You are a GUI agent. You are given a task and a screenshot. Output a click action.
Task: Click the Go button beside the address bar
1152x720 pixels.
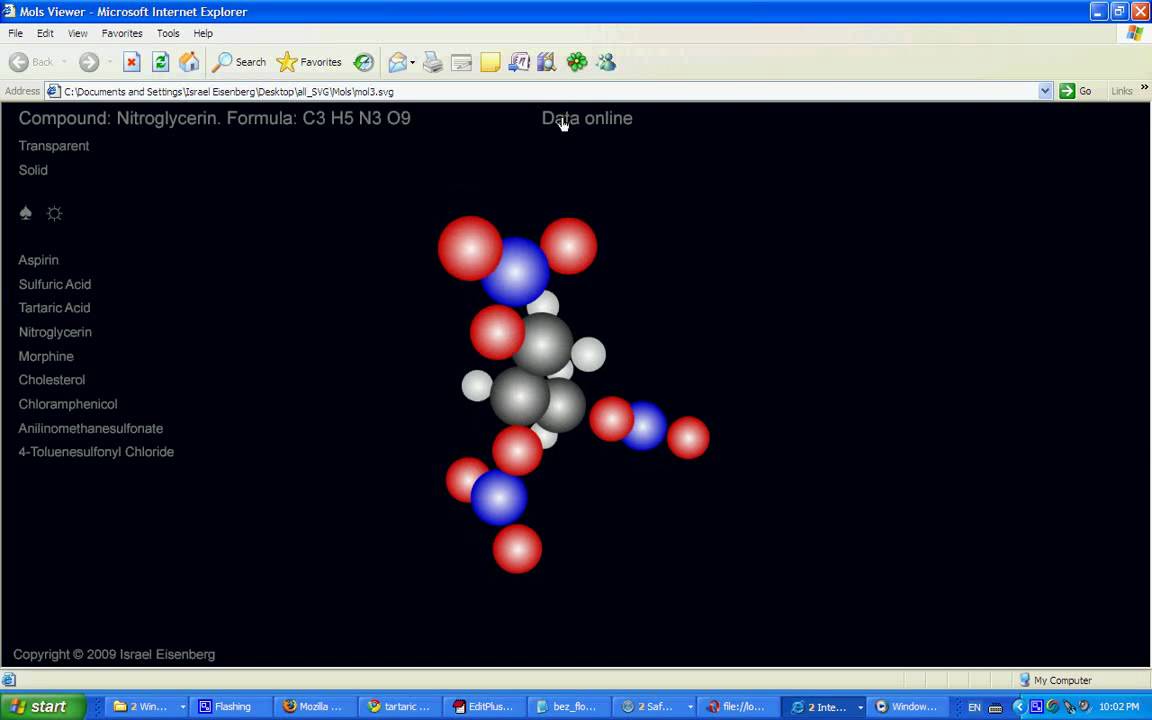[x=1076, y=91]
